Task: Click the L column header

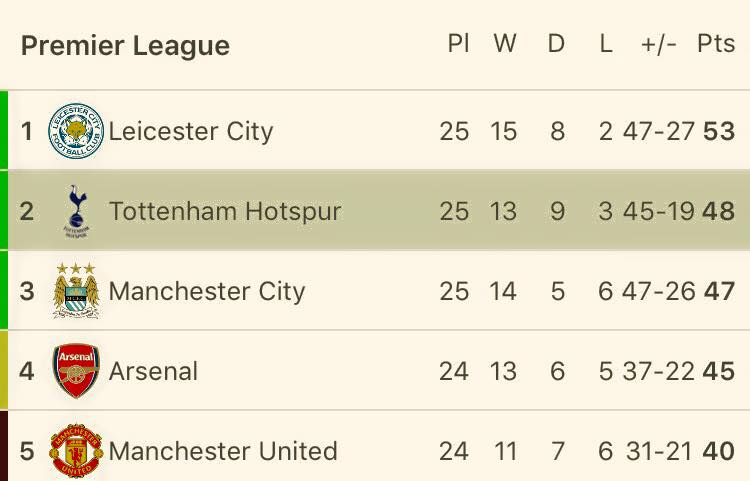Action: [x=606, y=44]
